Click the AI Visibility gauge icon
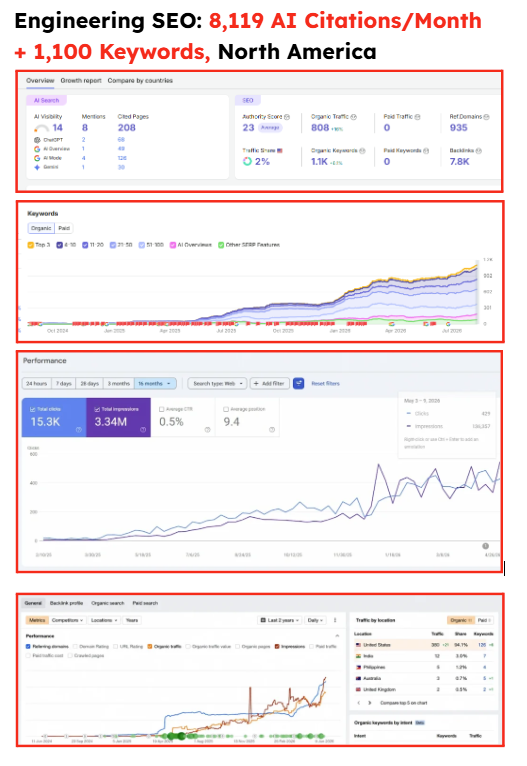 point(42,128)
